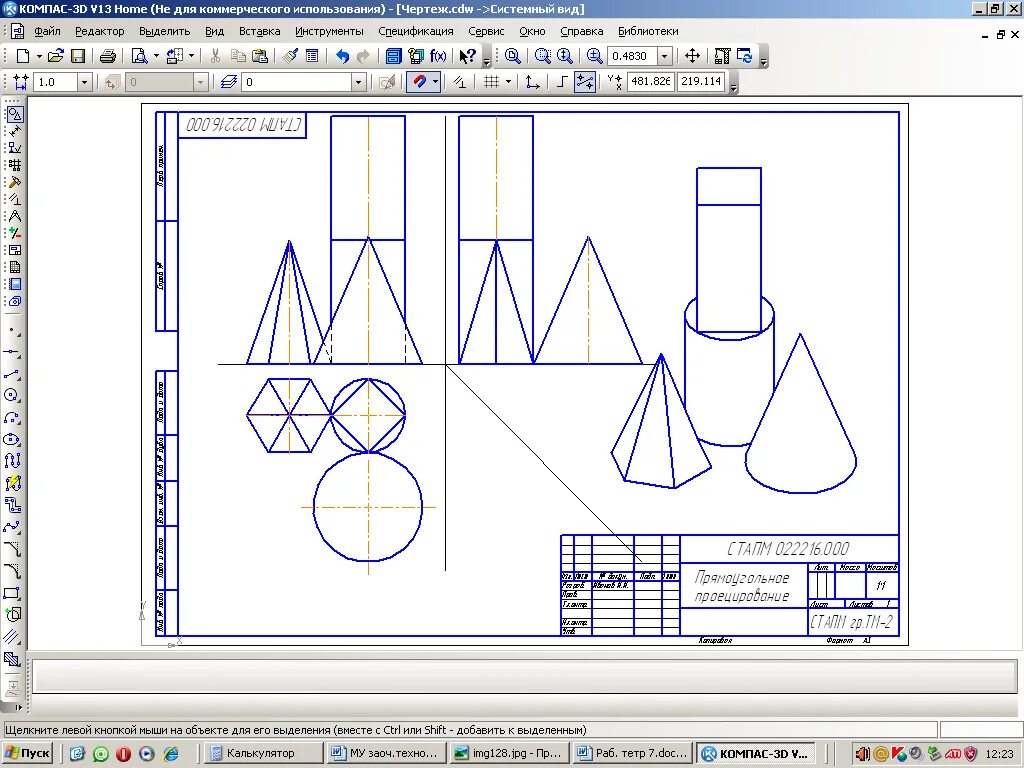
Task: Select the Geometry panel icon in the left toolbar
Action: click(x=14, y=114)
